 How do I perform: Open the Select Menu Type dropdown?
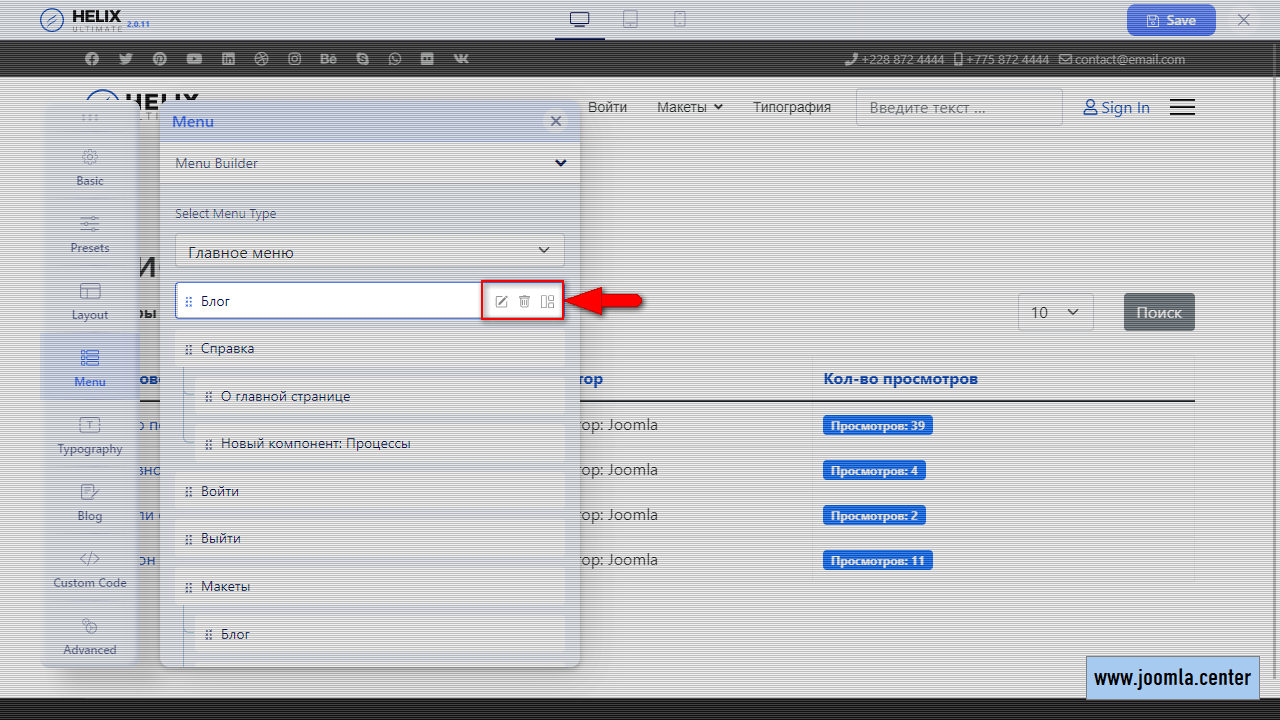point(369,250)
